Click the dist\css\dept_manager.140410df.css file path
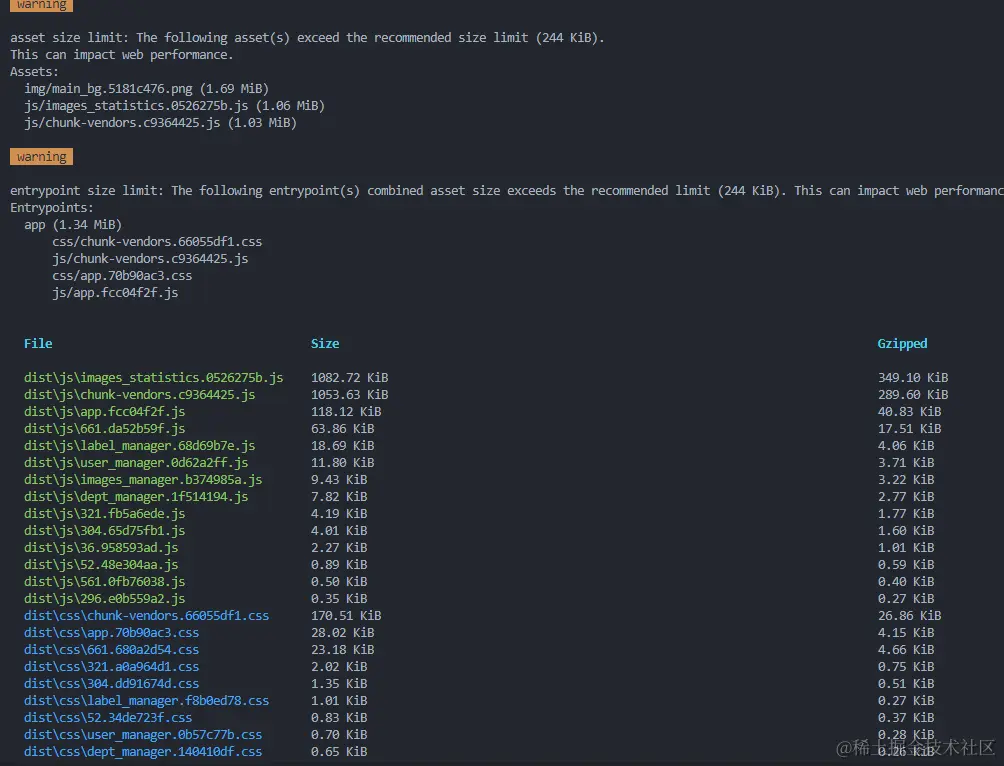Viewport: 1004px width, 766px height. pyautogui.click(x=143, y=752)
